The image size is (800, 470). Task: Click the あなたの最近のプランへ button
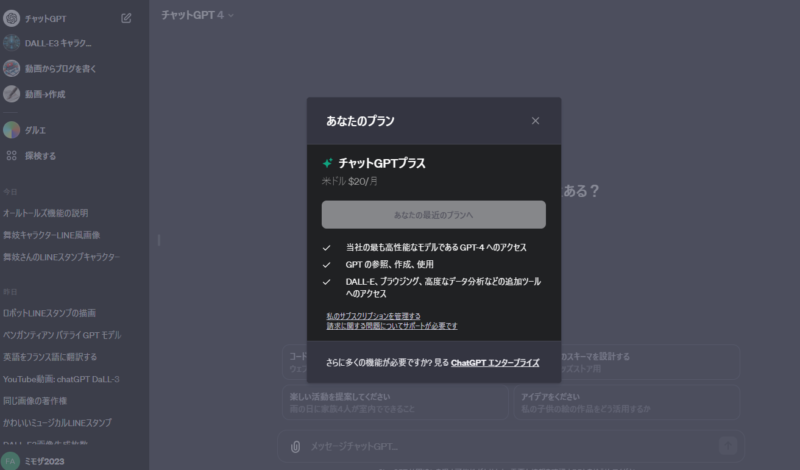click(434, 214)
